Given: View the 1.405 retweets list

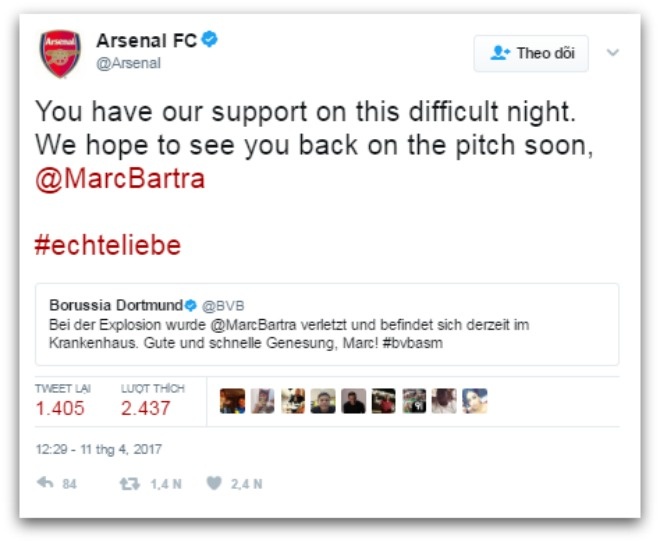Looking at the screenshot, I should pyautogui.click(x=60, y=408).
